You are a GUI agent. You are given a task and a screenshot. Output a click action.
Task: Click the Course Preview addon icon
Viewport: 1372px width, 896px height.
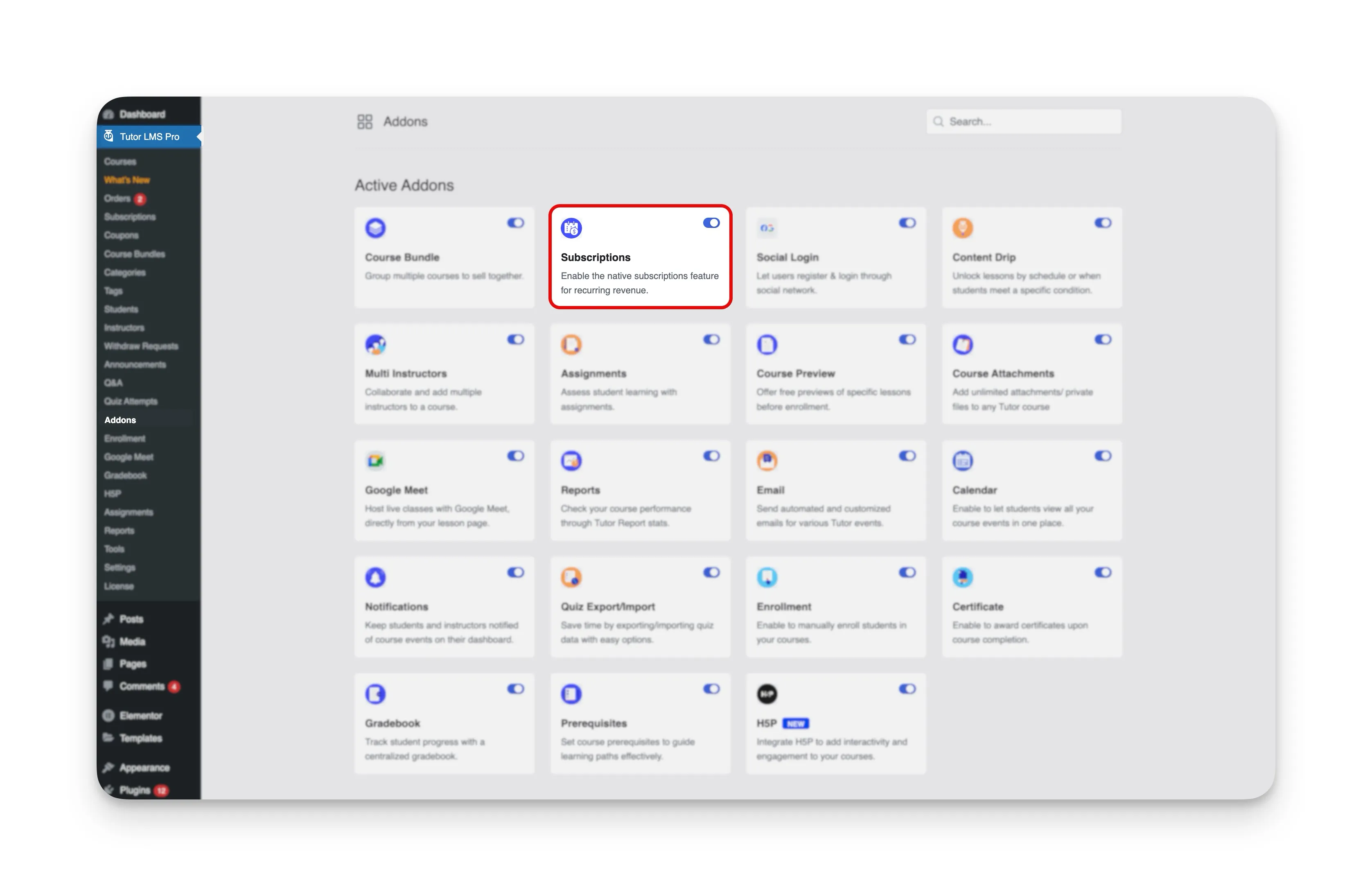(767, 344)
